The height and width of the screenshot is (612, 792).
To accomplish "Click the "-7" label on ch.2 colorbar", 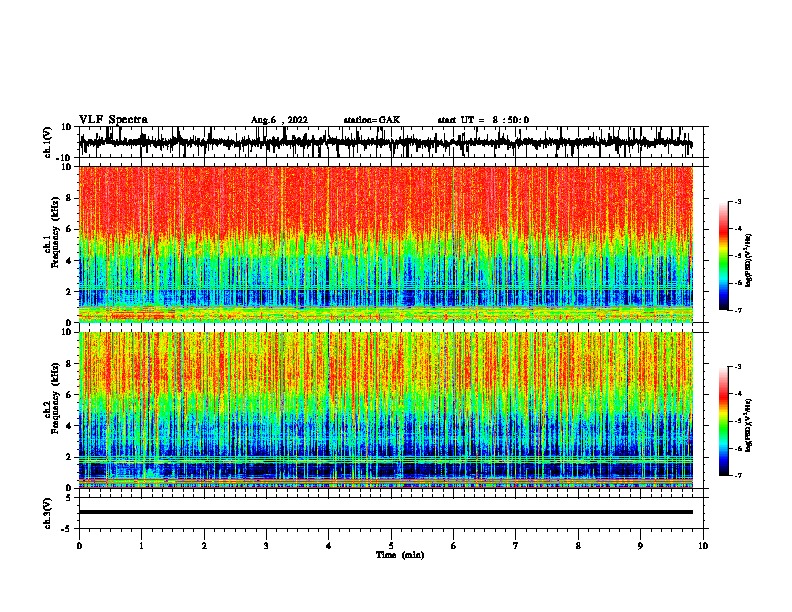I will (x=737, y=476).
